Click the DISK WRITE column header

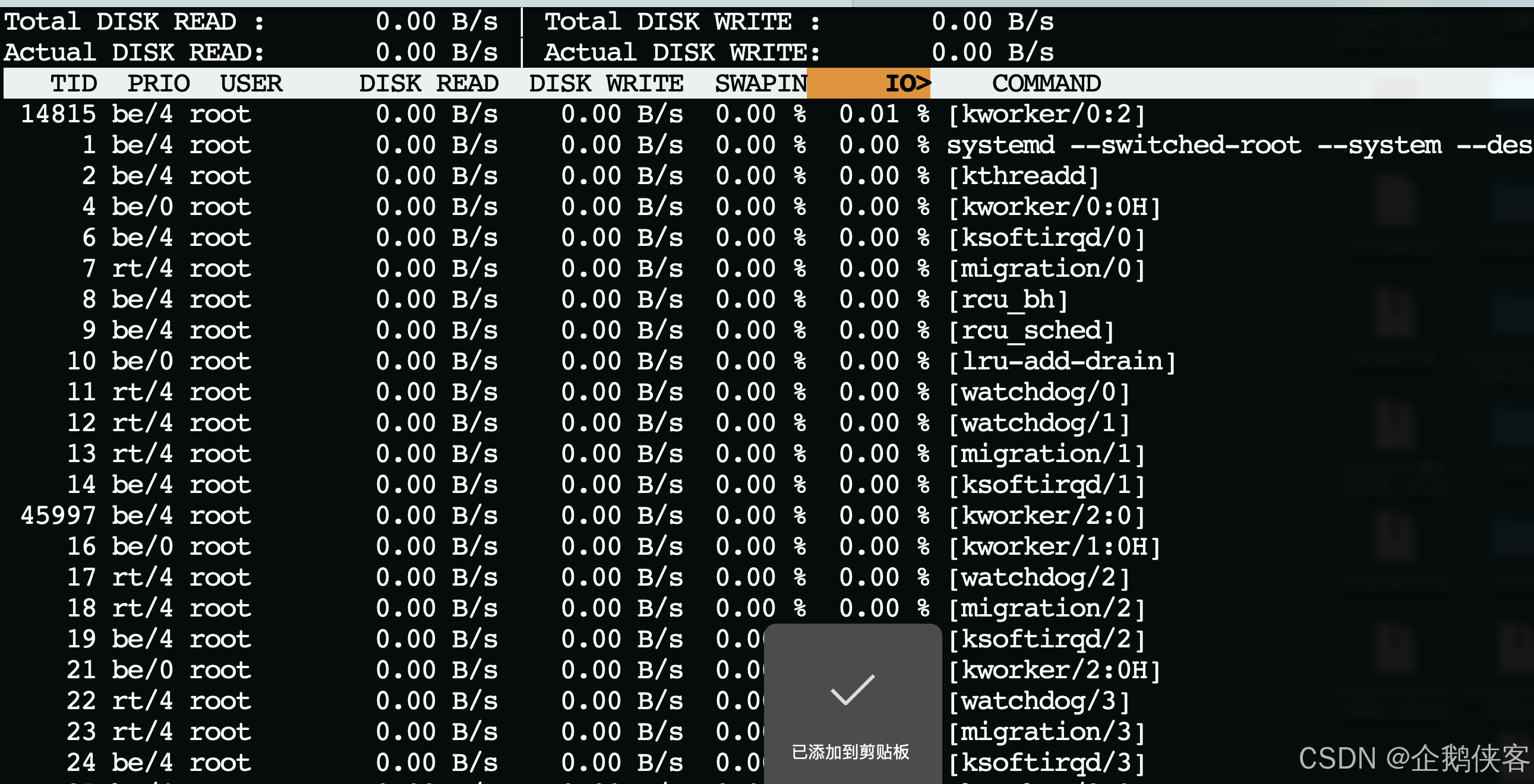click(605, 83)
